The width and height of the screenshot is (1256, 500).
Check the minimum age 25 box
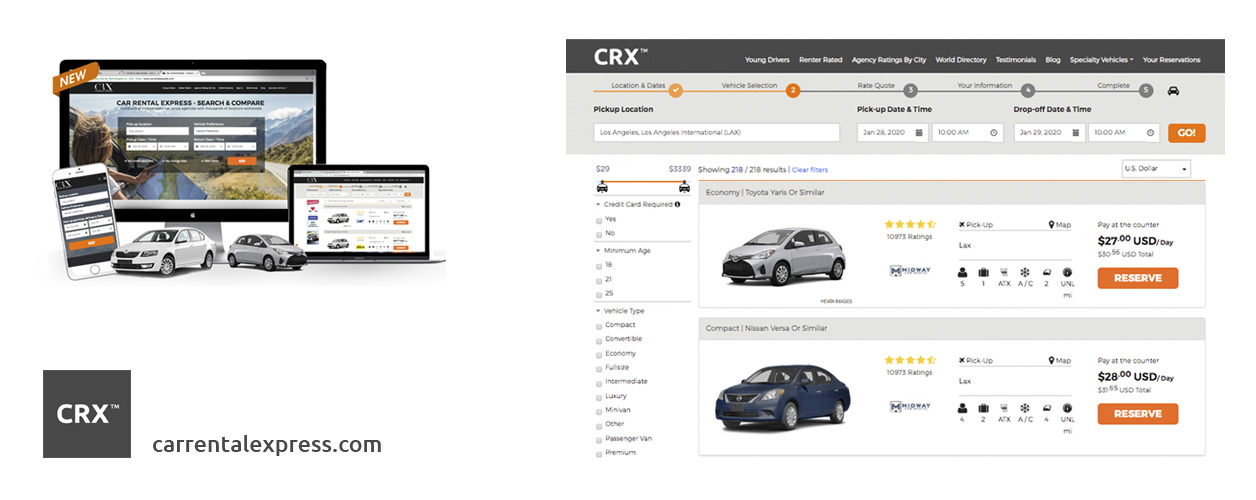click(599, 295)
